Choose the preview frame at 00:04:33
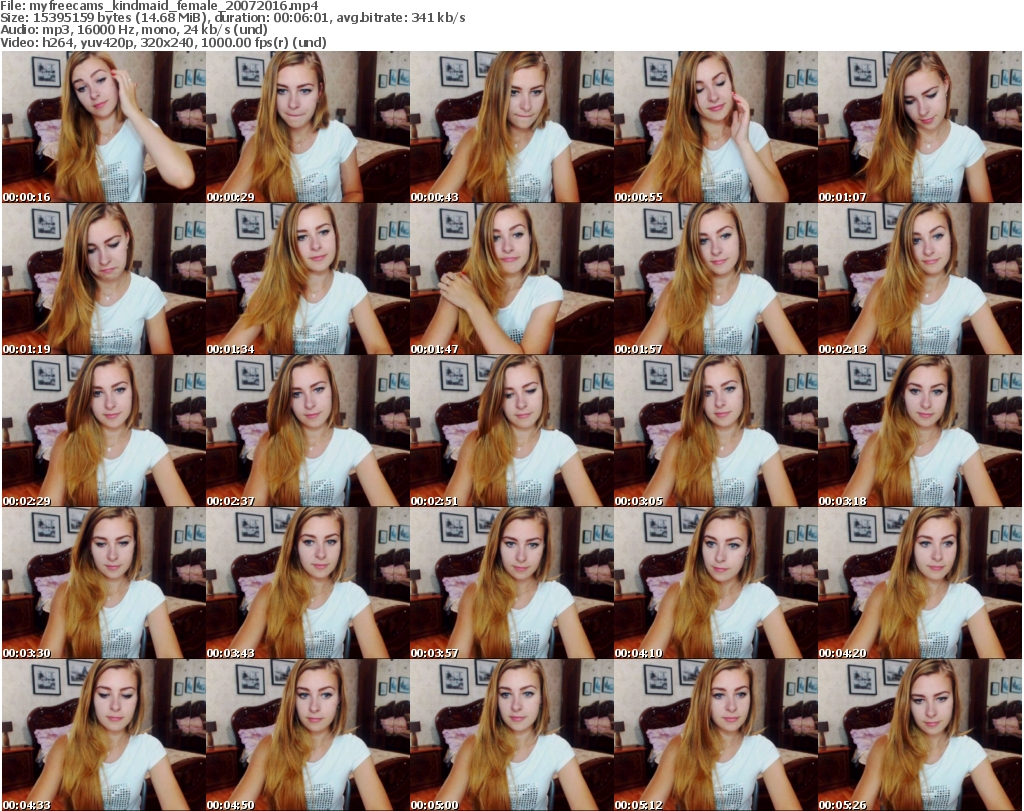This screenshot has width=1024, height=811. 104,735
